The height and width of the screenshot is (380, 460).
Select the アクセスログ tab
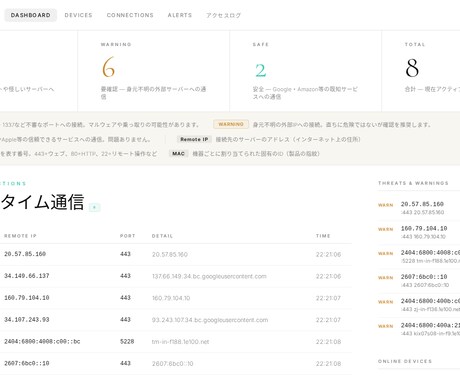click(x=223, y=15)
